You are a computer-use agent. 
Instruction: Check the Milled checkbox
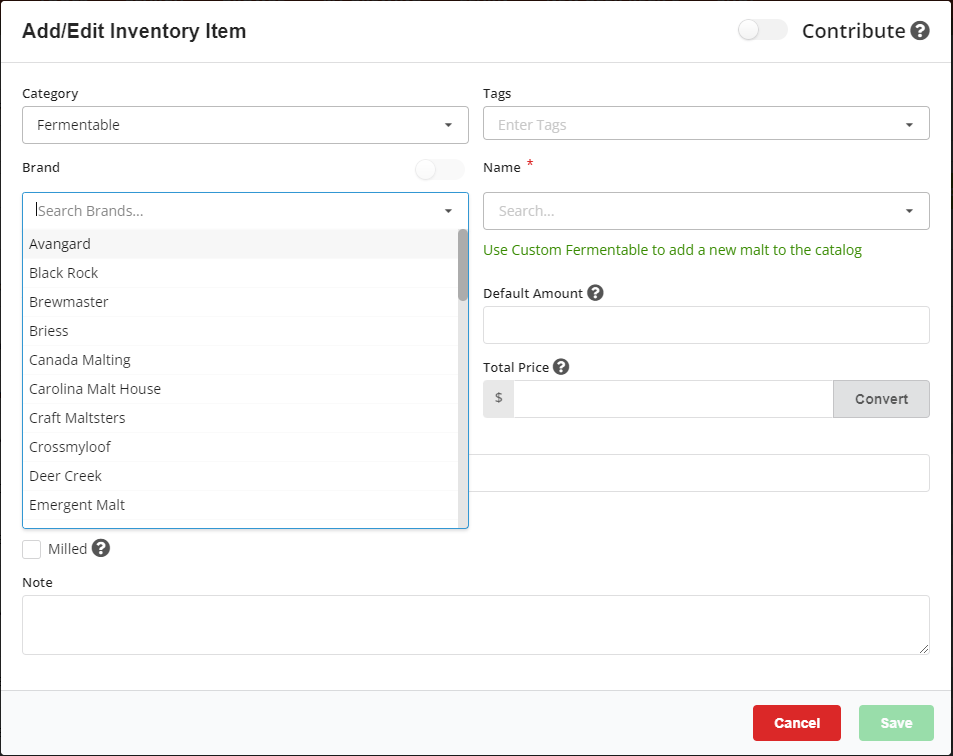coord(32,549)
